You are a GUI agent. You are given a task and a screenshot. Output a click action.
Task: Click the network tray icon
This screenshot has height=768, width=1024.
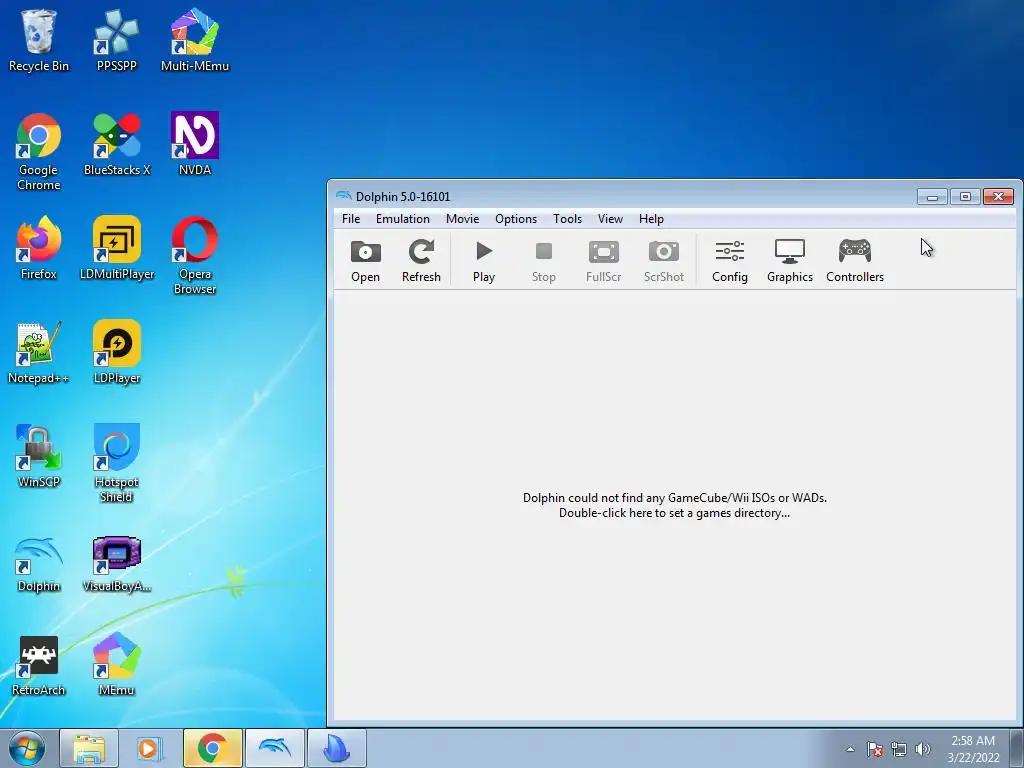[899, 749]
